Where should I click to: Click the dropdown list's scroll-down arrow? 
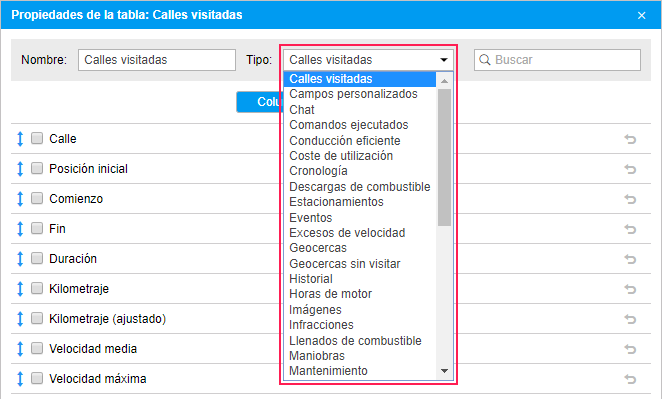click(444, 371)
